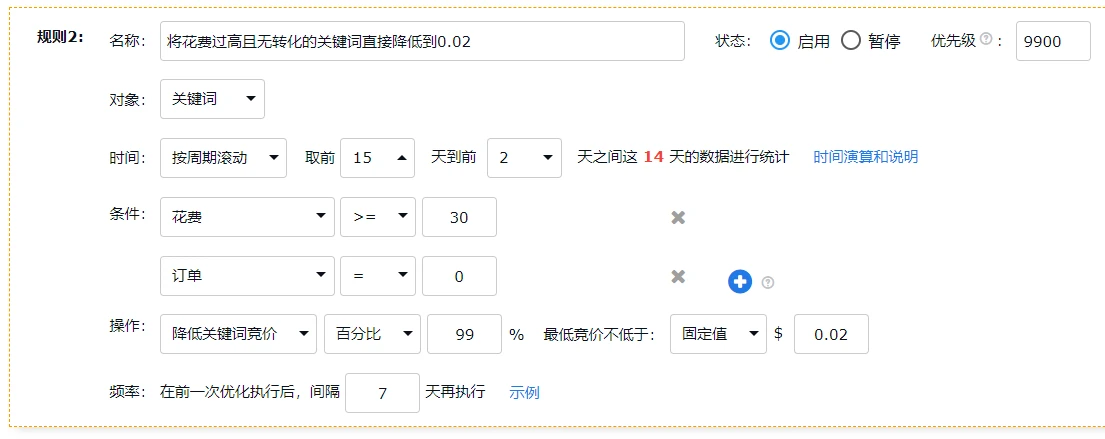
Task: Add a new condition with plus icon
Action: click(x=739, y=282)
